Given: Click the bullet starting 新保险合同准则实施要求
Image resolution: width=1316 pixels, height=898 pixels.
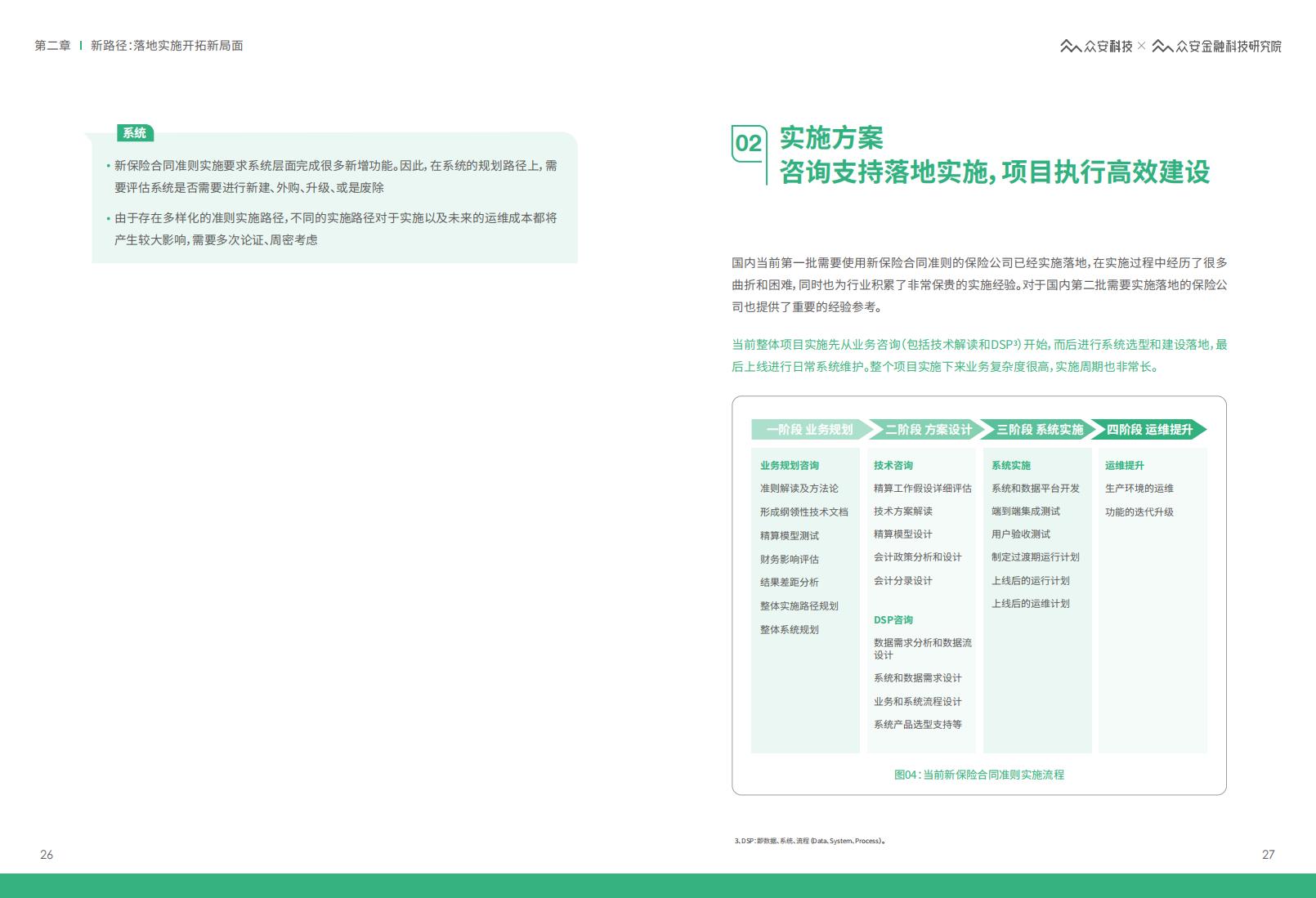Looking at the screenshot, I should pos(332,176).
